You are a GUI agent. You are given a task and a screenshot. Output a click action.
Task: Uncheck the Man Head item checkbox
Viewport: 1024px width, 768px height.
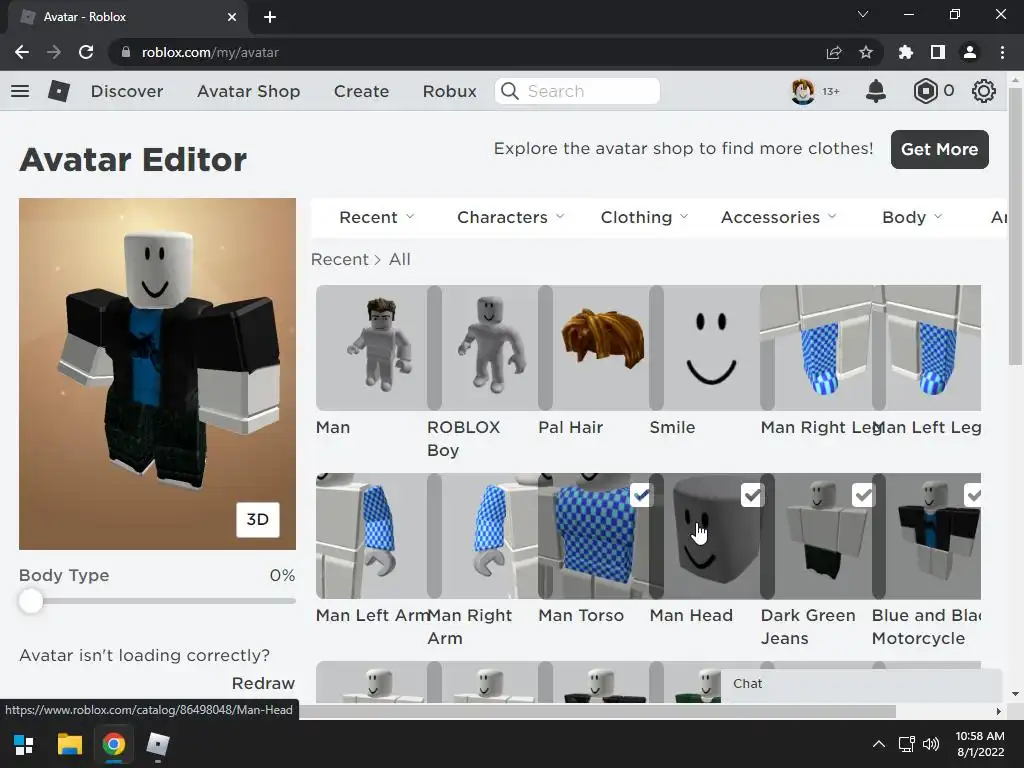click(752, 495)
